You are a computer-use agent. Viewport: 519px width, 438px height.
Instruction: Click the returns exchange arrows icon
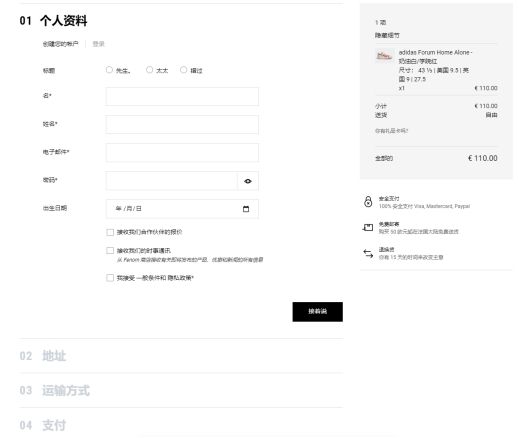(x=368, y=253)
